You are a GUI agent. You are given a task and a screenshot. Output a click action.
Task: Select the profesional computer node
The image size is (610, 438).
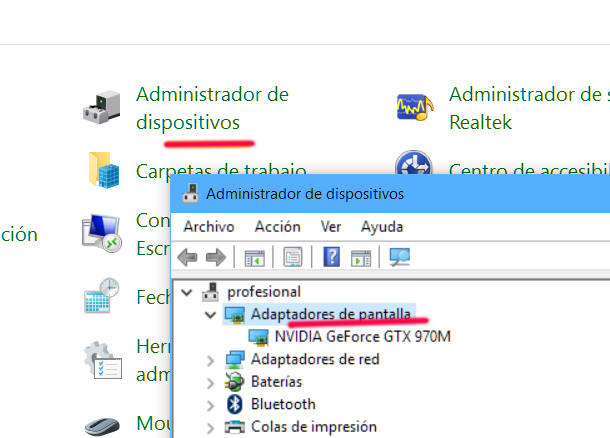point(264,292)
